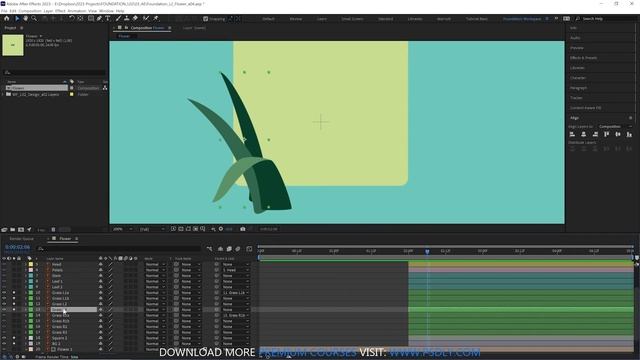The width and height of the screenshot is (640, 360).
Task: Click the Search Help input field
Action: click(606, 19)
